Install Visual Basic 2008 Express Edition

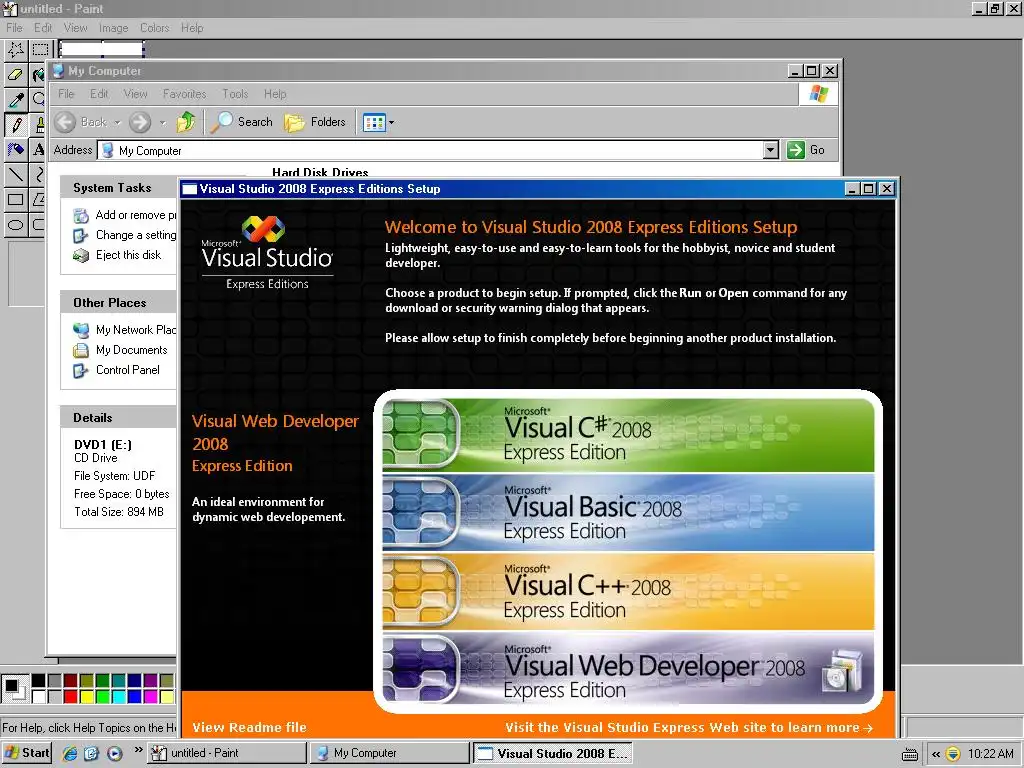[x=628, y=513]
